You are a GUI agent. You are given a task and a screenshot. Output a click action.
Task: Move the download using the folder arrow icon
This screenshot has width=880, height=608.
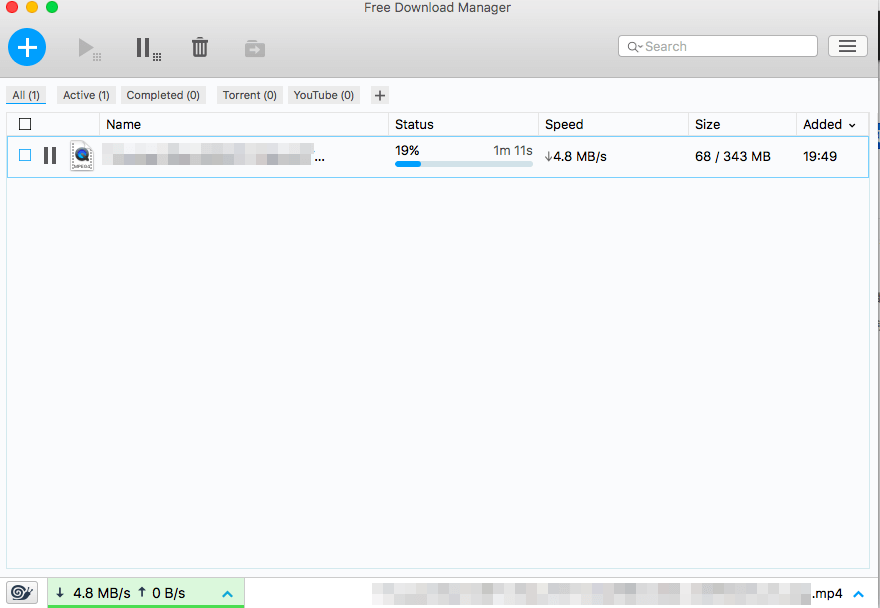point(255,48)
